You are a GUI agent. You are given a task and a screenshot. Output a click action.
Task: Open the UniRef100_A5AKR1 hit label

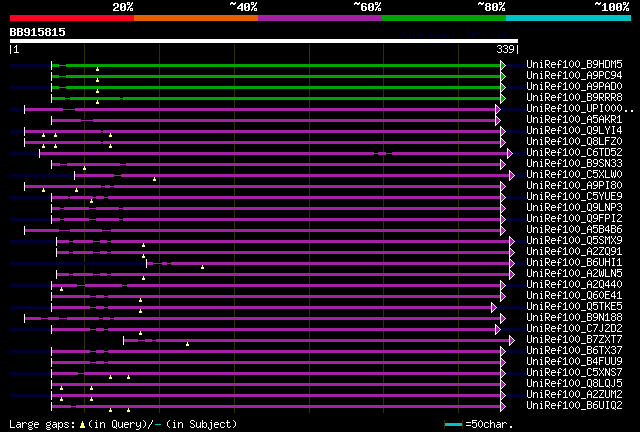tap(574, 120)
